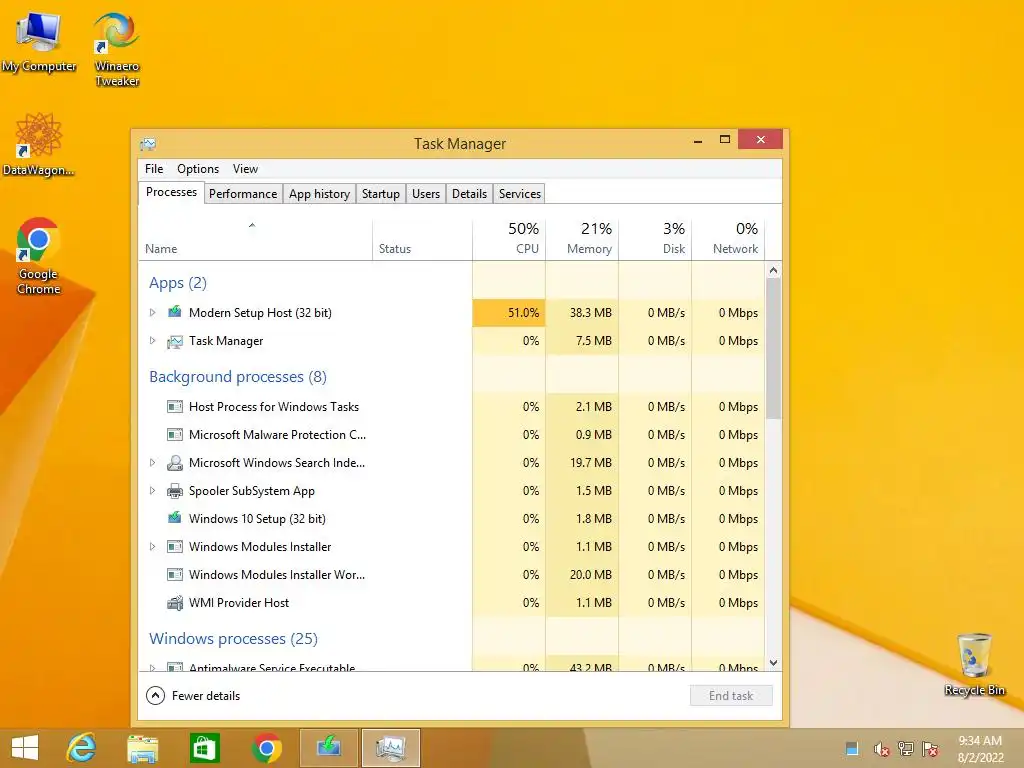Switch to the App history tab
This screenshot has height=768, width=1024.
click(319, 194)
